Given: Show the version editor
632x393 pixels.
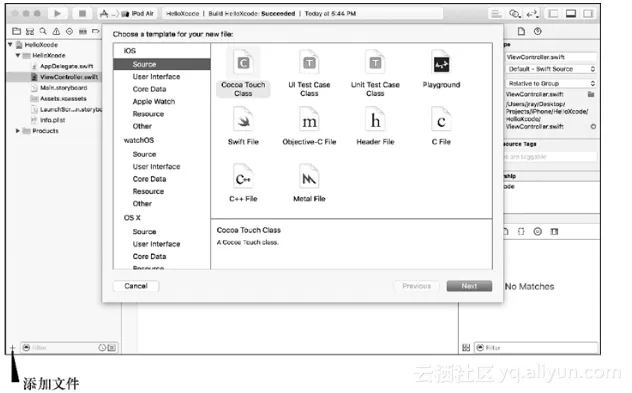Looking at the screenshot, I should (x=532, y=14).
